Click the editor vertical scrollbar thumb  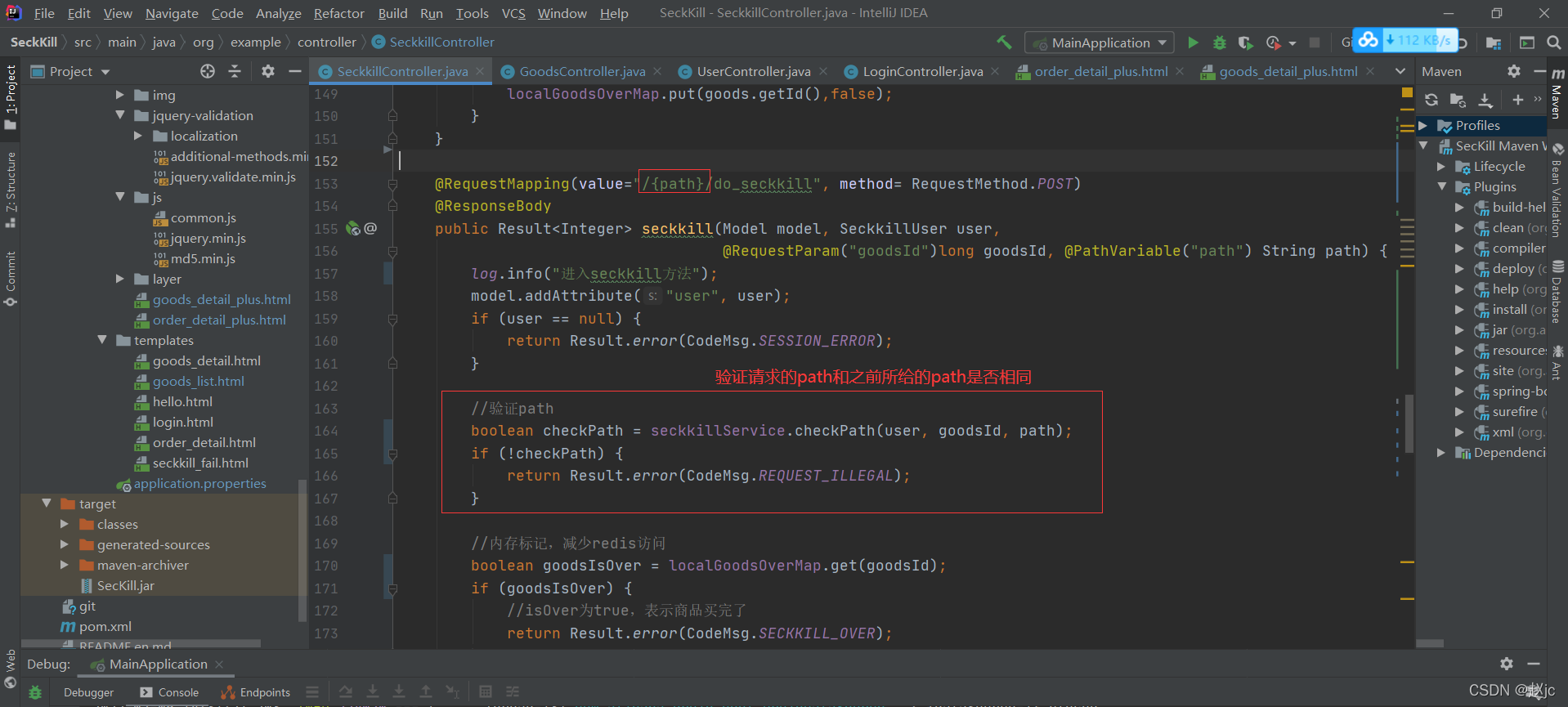(1409, 423)
